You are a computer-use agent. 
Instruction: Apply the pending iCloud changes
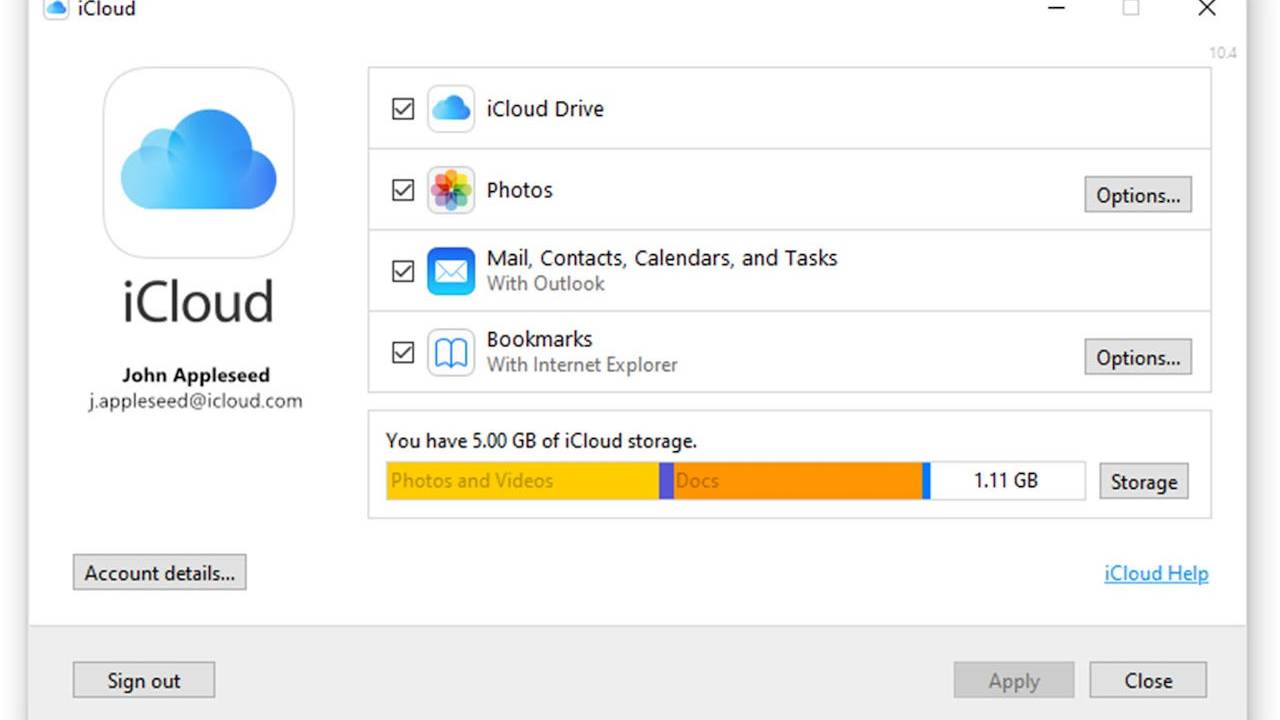click(x=1013, y=680)
